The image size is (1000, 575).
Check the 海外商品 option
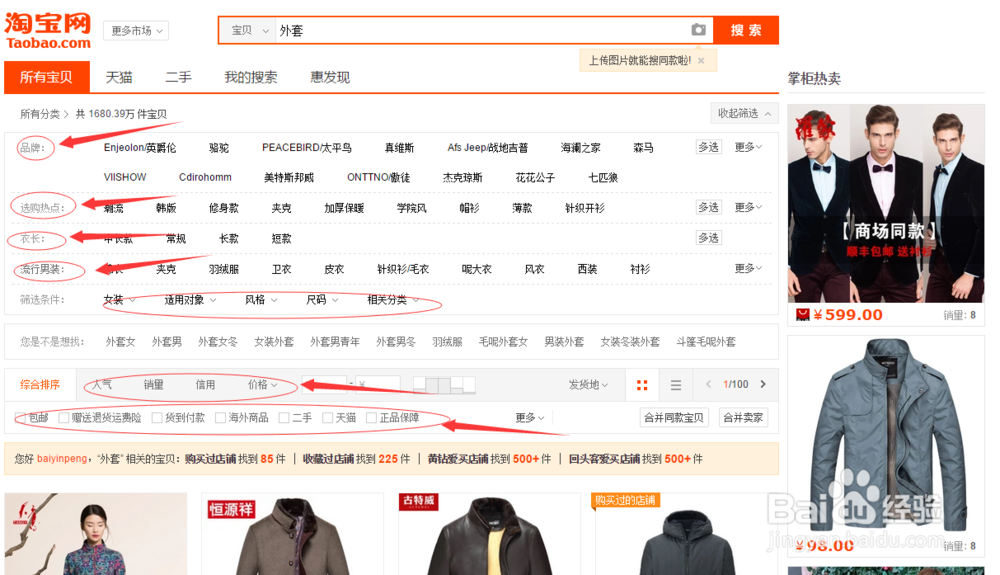(220, 418)
